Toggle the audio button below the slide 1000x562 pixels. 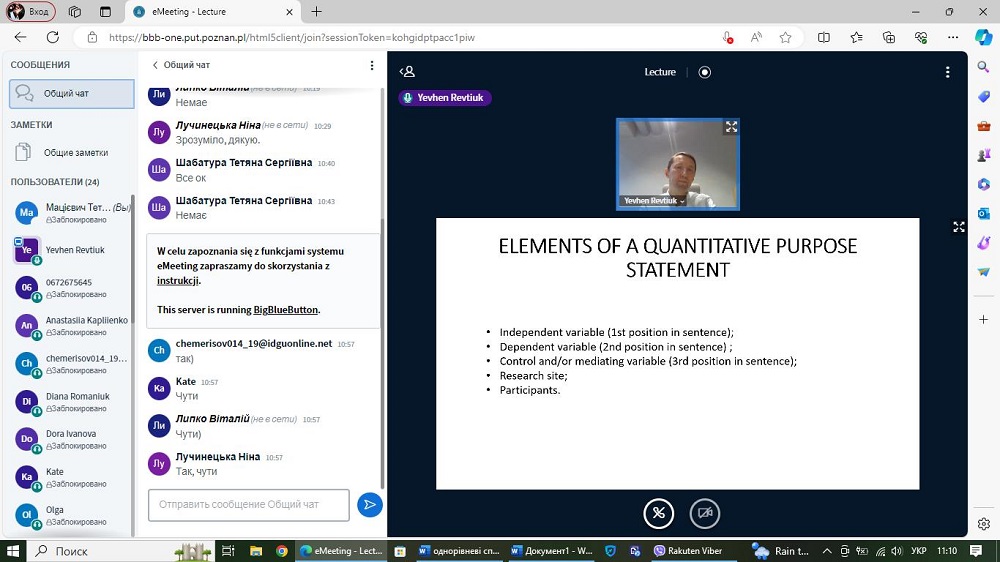coord(658,513)
